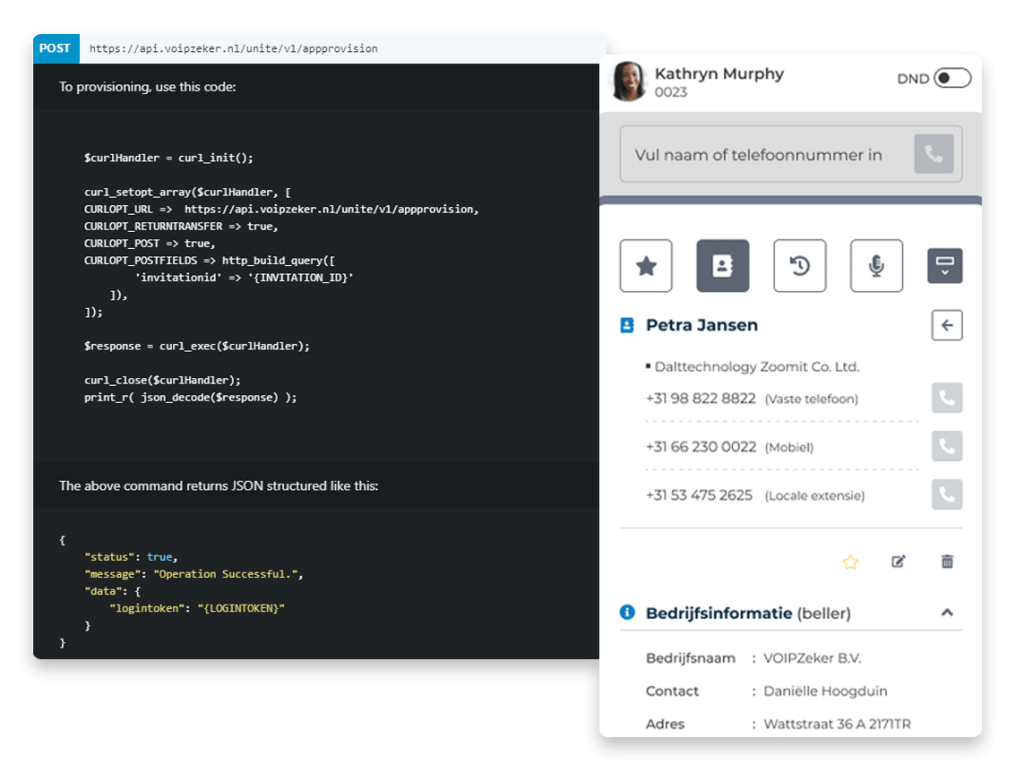Click the Bedrijfsinformatie info icon
1024x764 pixels.
[627, 613]
